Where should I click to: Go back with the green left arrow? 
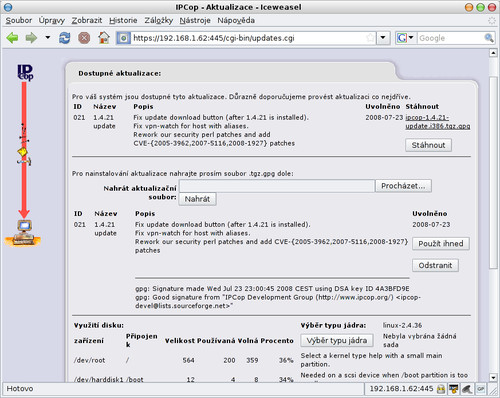tap(12, 38)
